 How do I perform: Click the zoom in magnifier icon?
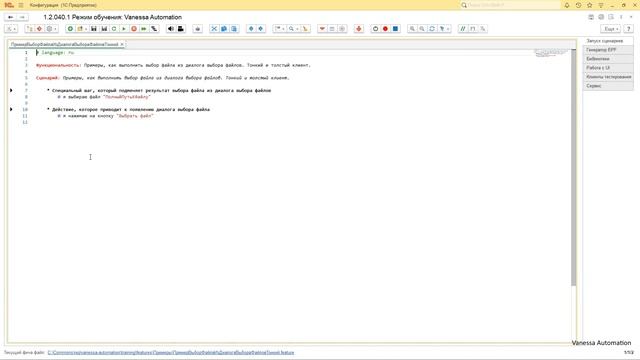[412, 29]
